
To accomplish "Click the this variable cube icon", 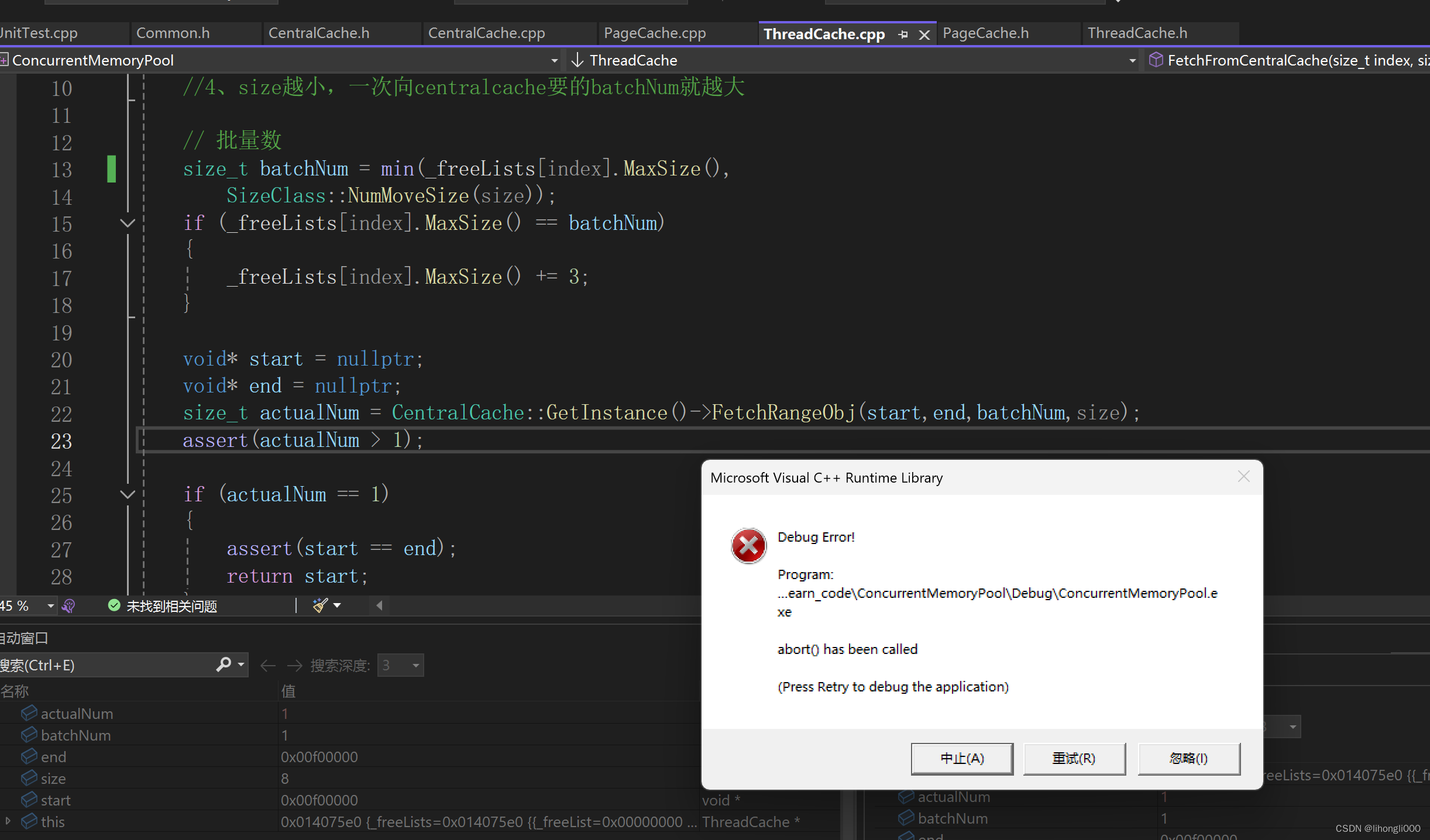I will (x=29, y=821).
